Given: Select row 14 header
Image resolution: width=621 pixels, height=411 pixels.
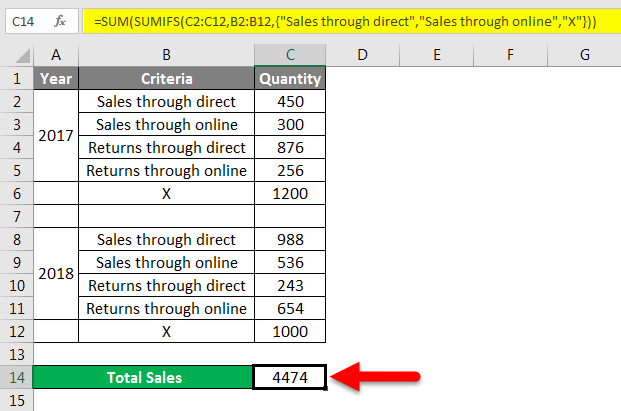Looking at the screenshot, I should 16,377.
